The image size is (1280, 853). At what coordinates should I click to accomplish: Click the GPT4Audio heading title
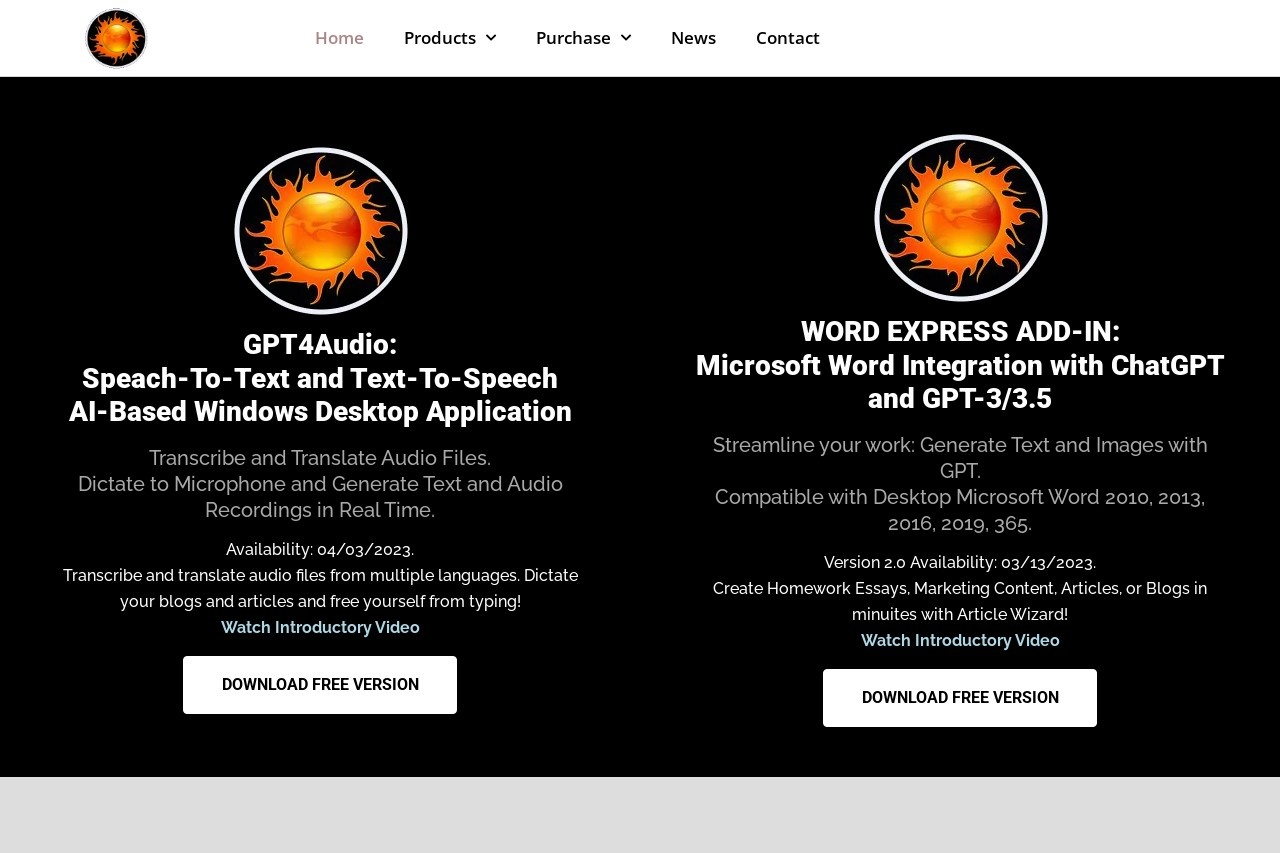tap(320, 378)
